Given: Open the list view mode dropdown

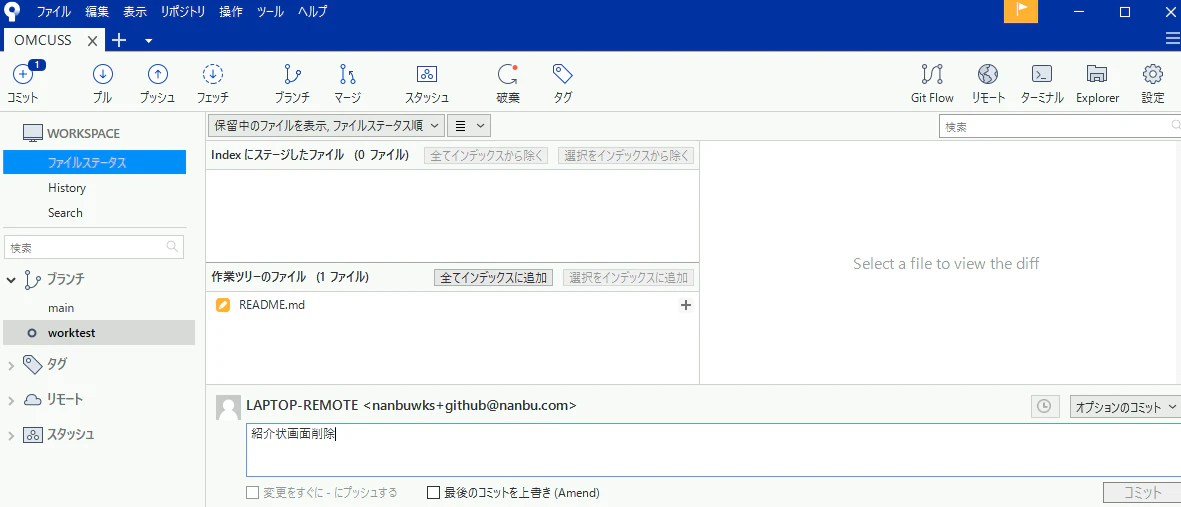Looking at the screenshot, I should pos(469,125).
